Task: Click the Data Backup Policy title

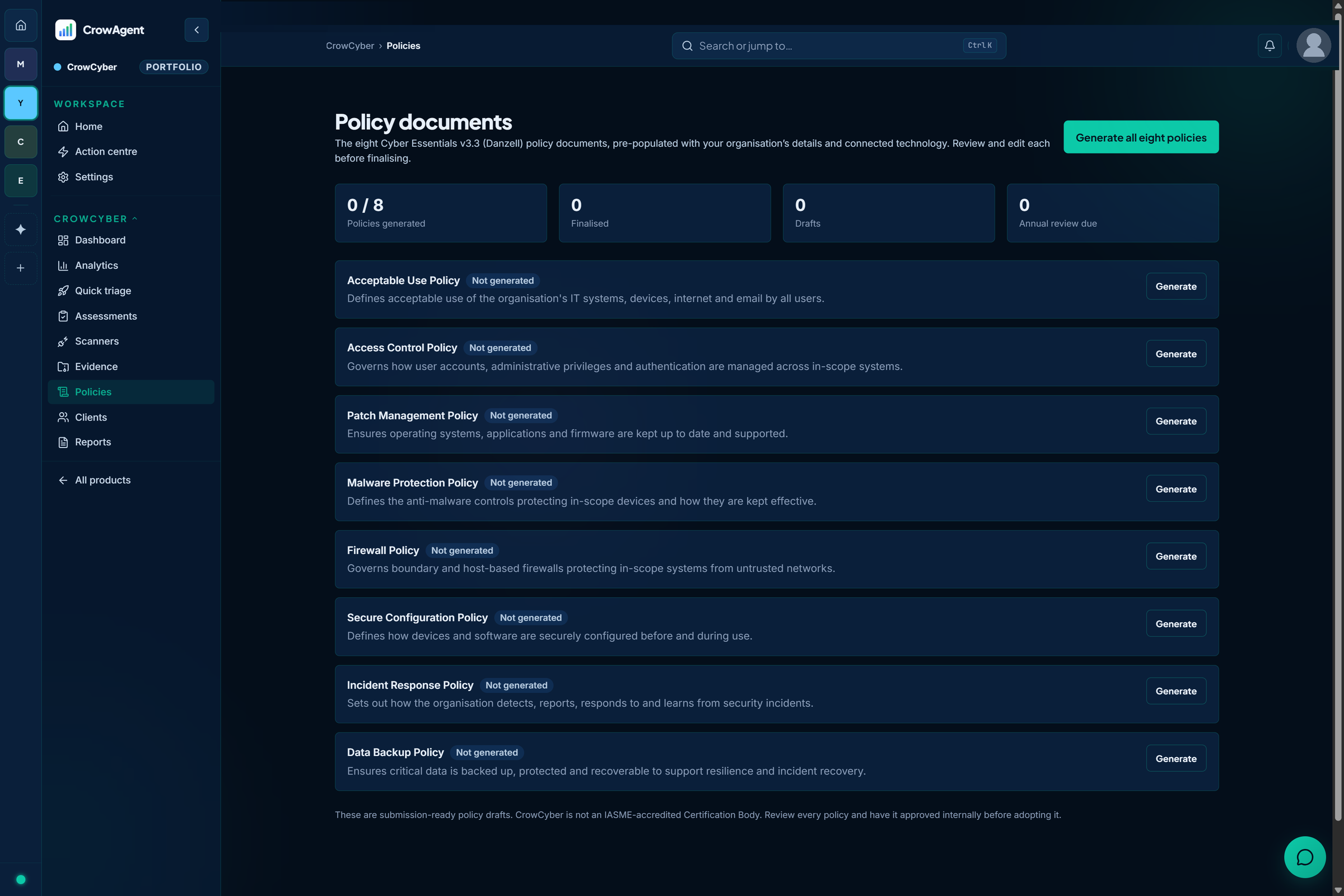Action: [395, 753]
